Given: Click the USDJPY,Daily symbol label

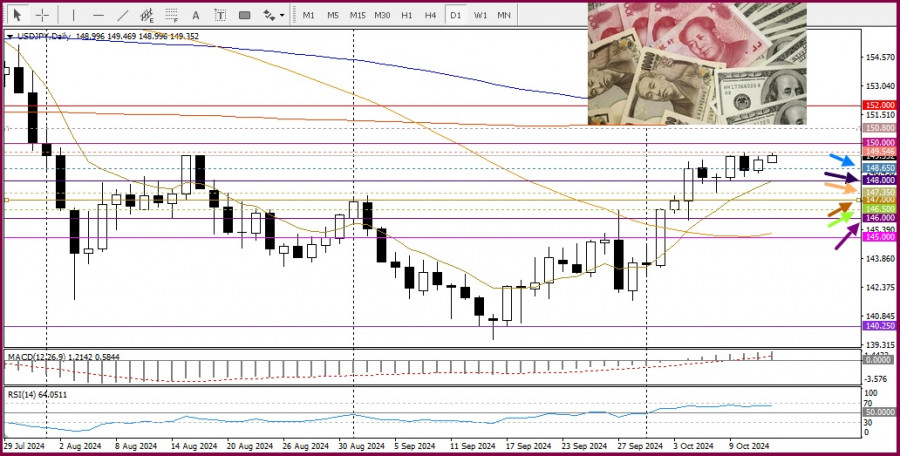Looking at the screenshot, I should point(44,36).
